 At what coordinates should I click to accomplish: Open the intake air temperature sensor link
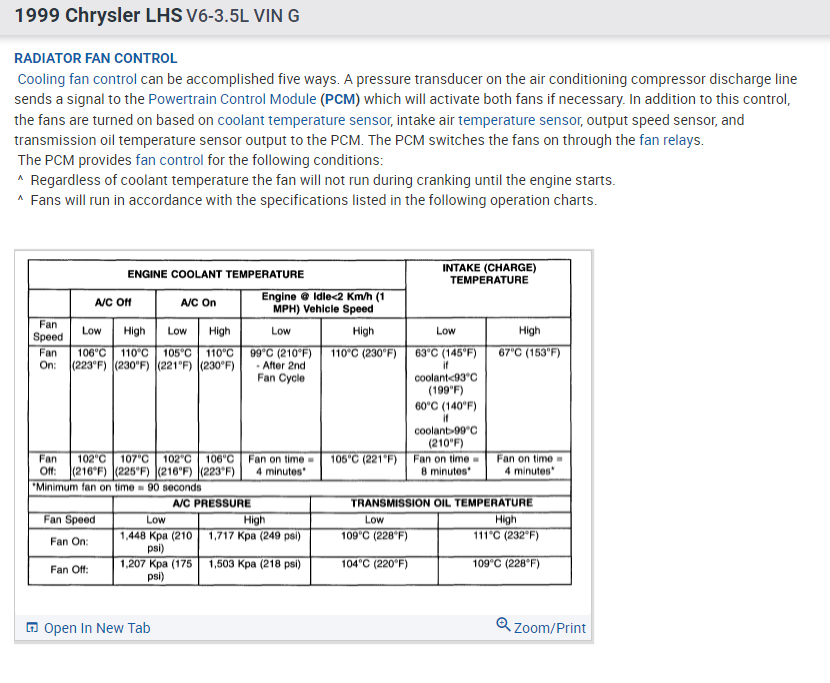pos(519,120)
